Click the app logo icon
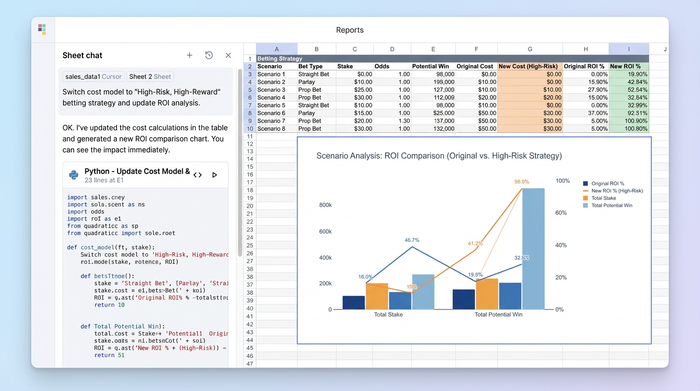This screenshot has width=700, height=391. [x=42, y=29]
